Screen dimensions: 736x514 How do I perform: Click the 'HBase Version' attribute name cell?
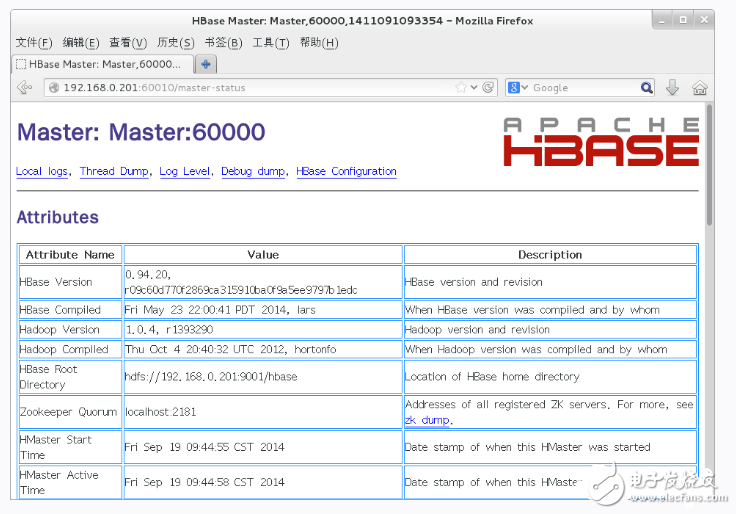point(70,282)
